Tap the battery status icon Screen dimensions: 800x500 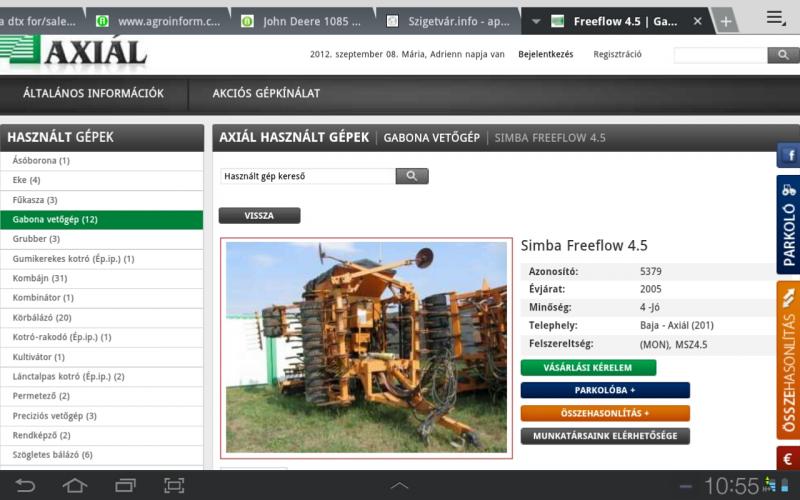(x=784, y=484)
